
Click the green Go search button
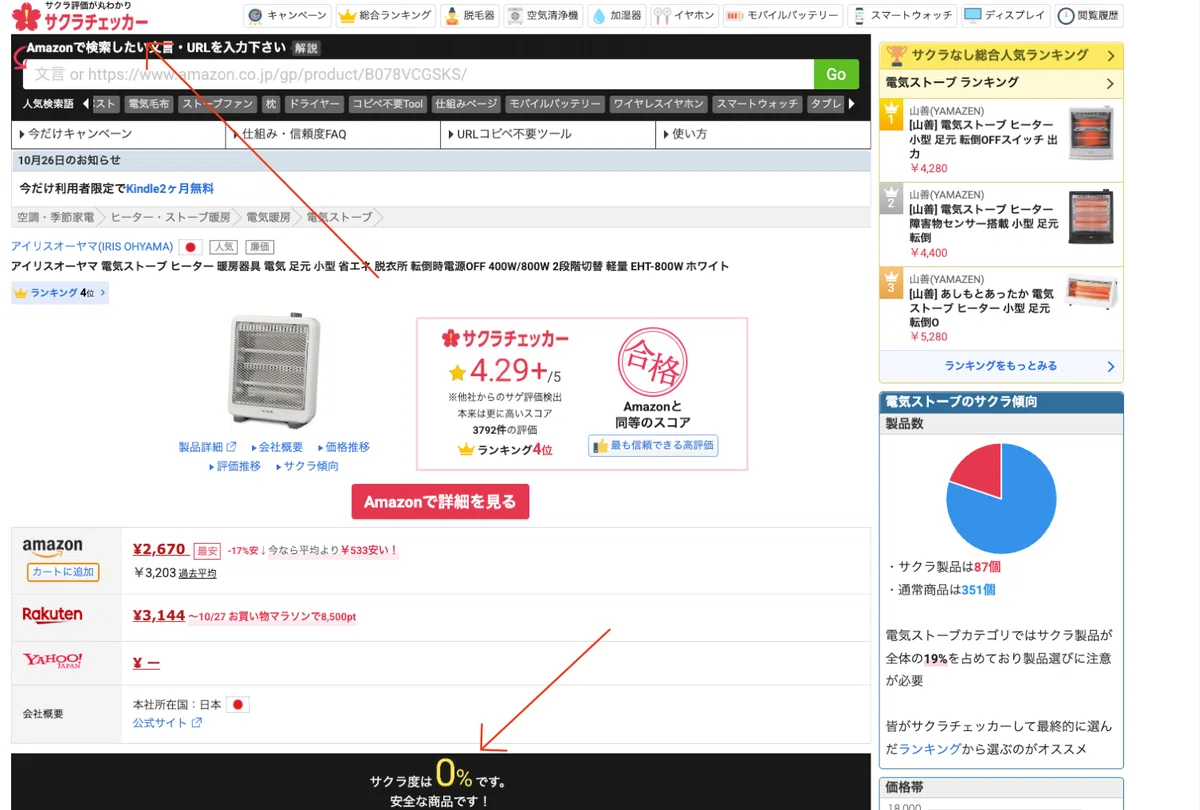point(836,75)
